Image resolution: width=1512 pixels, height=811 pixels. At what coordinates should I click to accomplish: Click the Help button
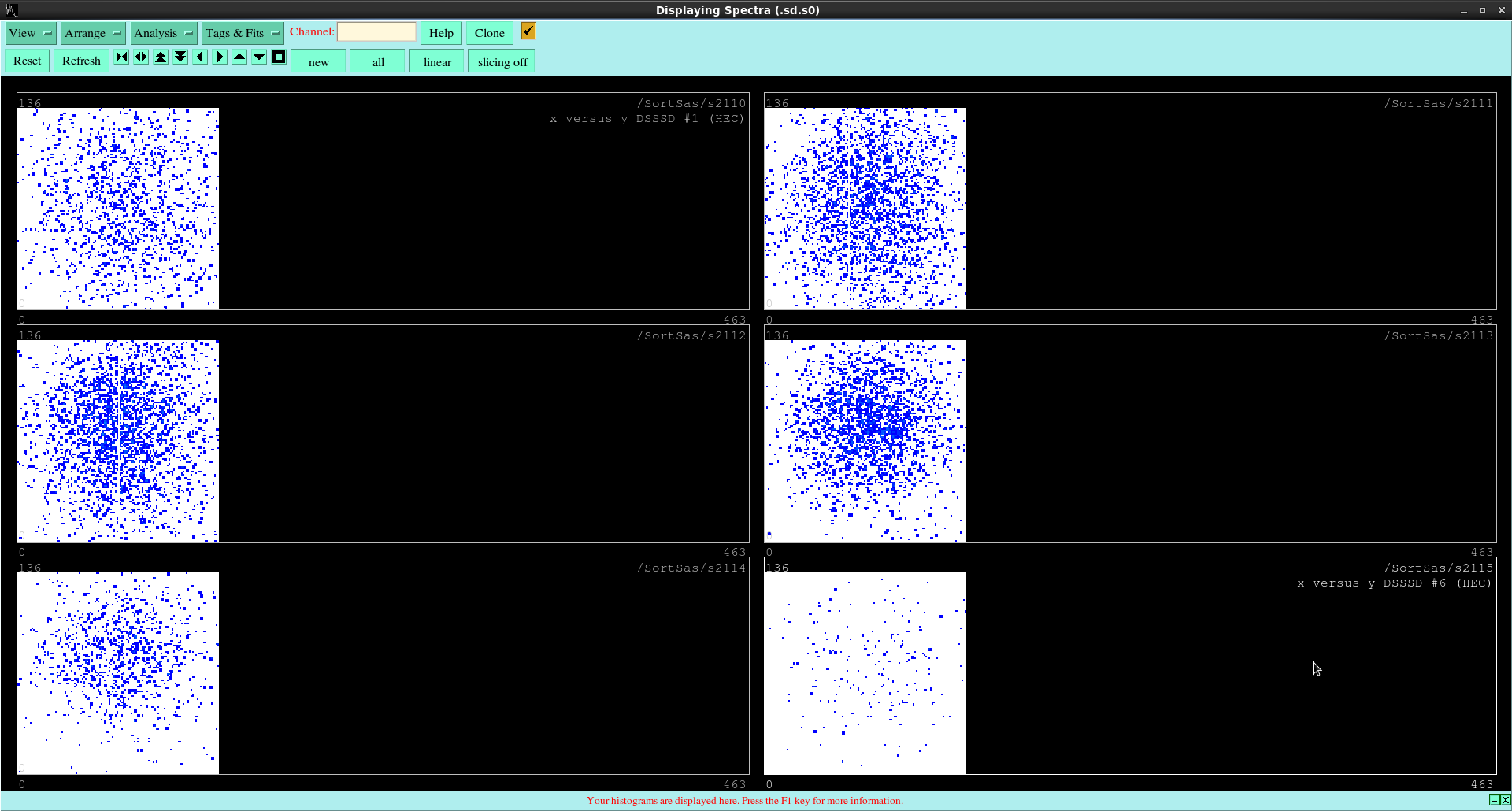pyautogui.click(x=441, y=33)
